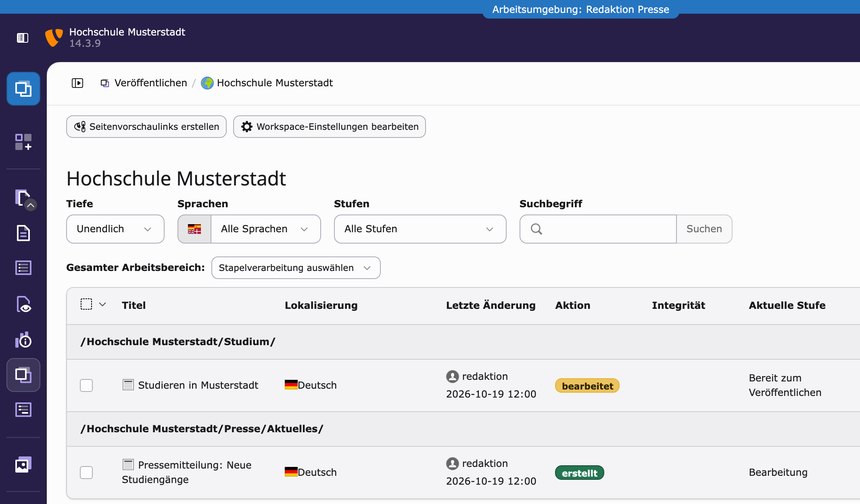860x504 pixels.
Task: Click Arbeitsumgebung: Redaktion Presse banner
Action: tap(581, 9)
